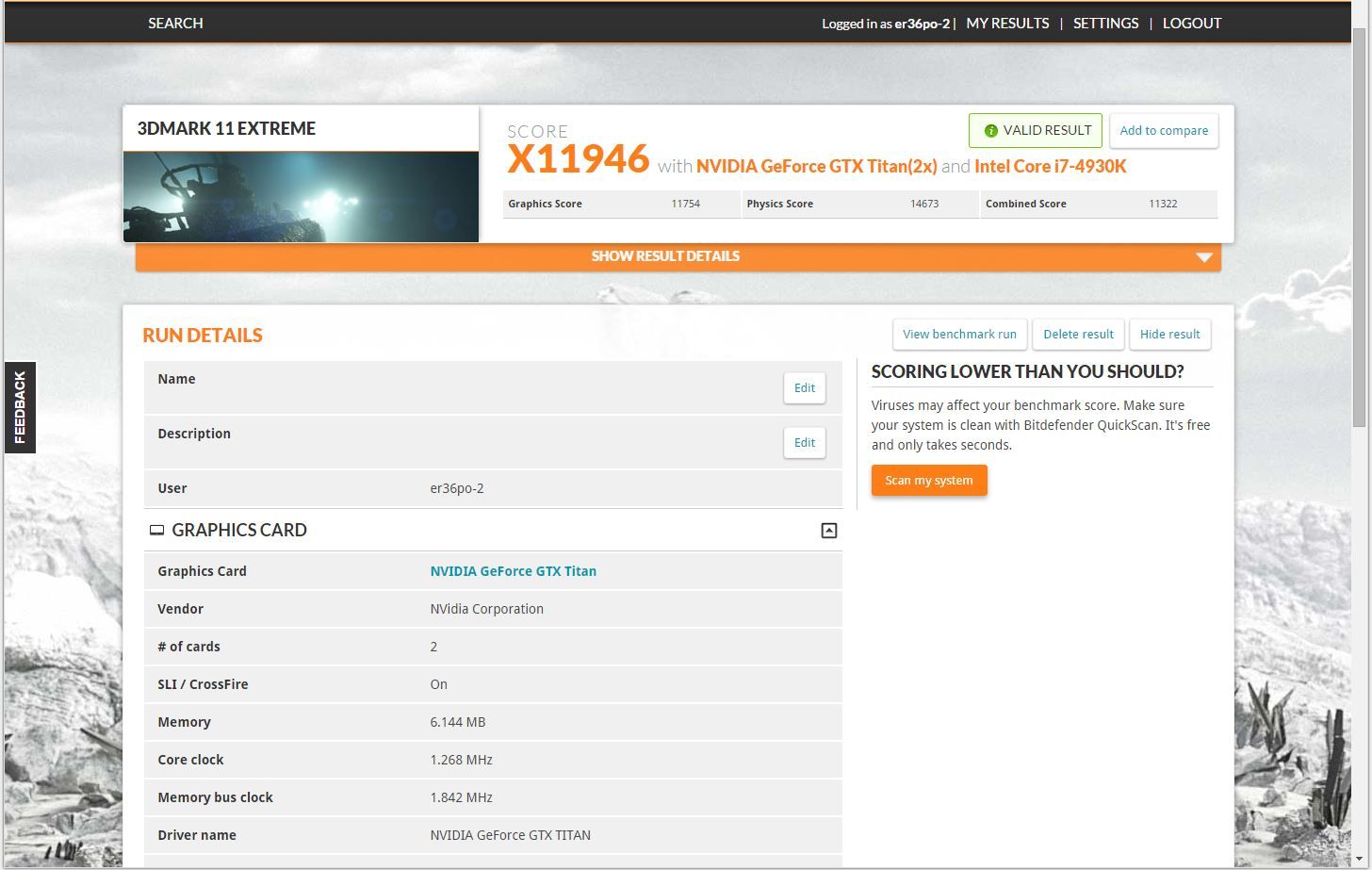Click the info icon in Valid Result
The image size is (1372, 870).
coord(990,131)
